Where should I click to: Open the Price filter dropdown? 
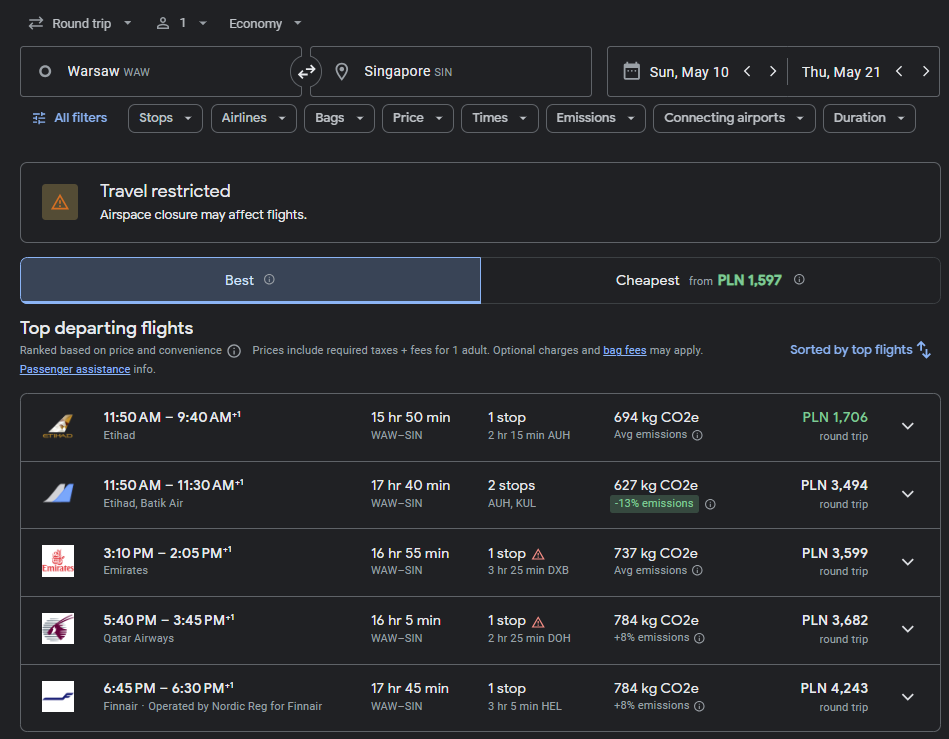[x=418, y=118]
